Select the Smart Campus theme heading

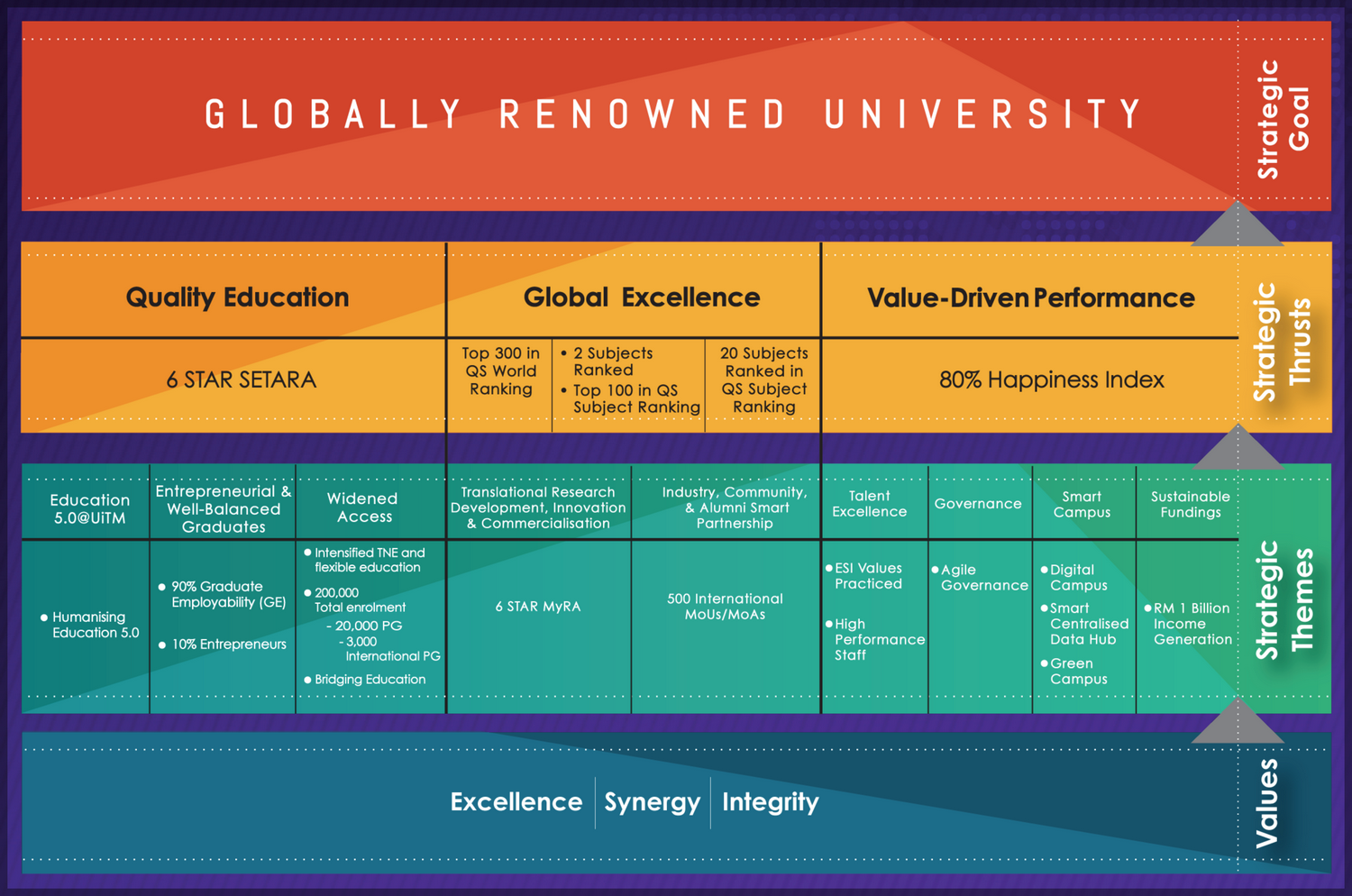tap(1082, 504)
